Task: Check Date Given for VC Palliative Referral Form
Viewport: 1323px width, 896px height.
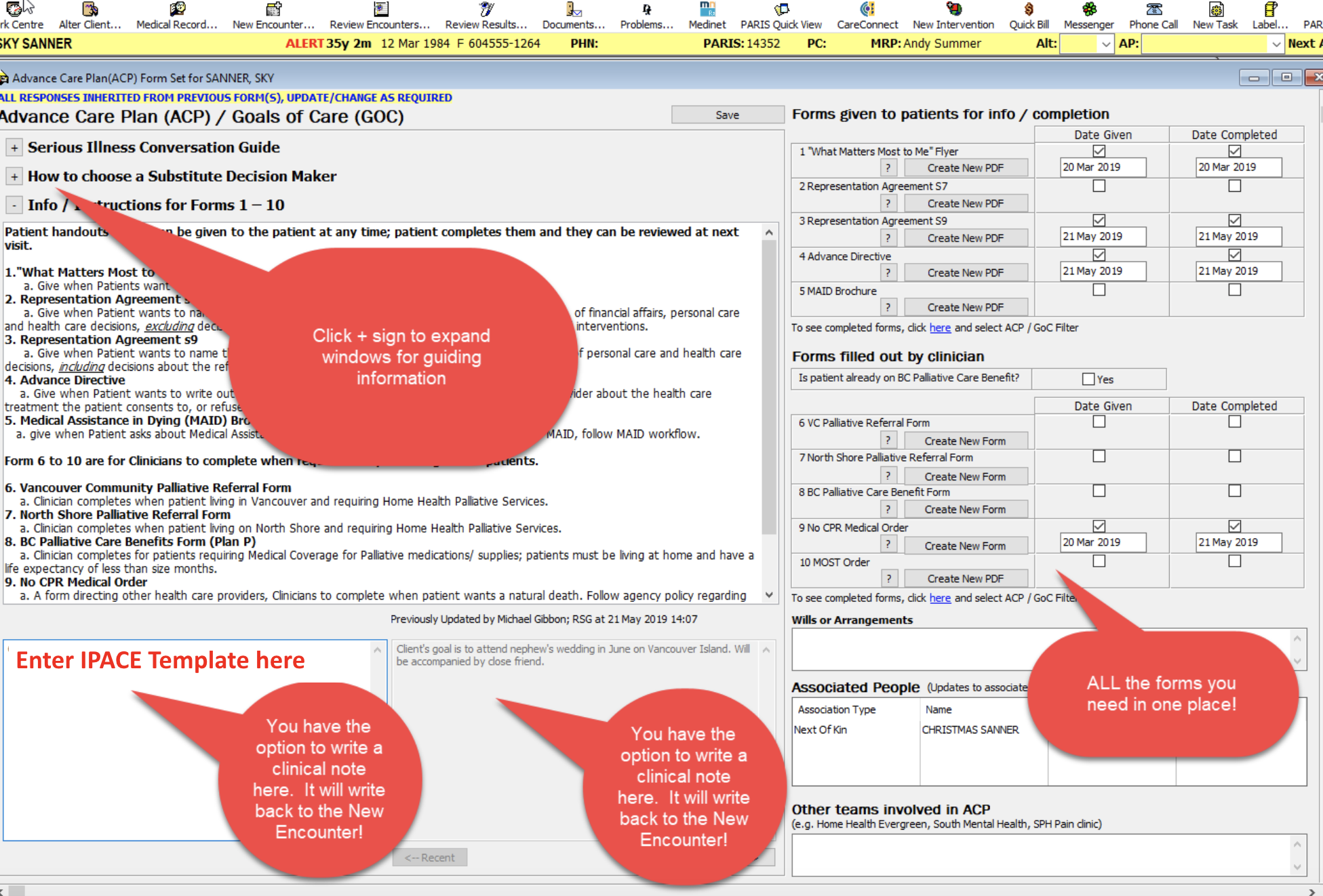Action: coord(1099,422)
